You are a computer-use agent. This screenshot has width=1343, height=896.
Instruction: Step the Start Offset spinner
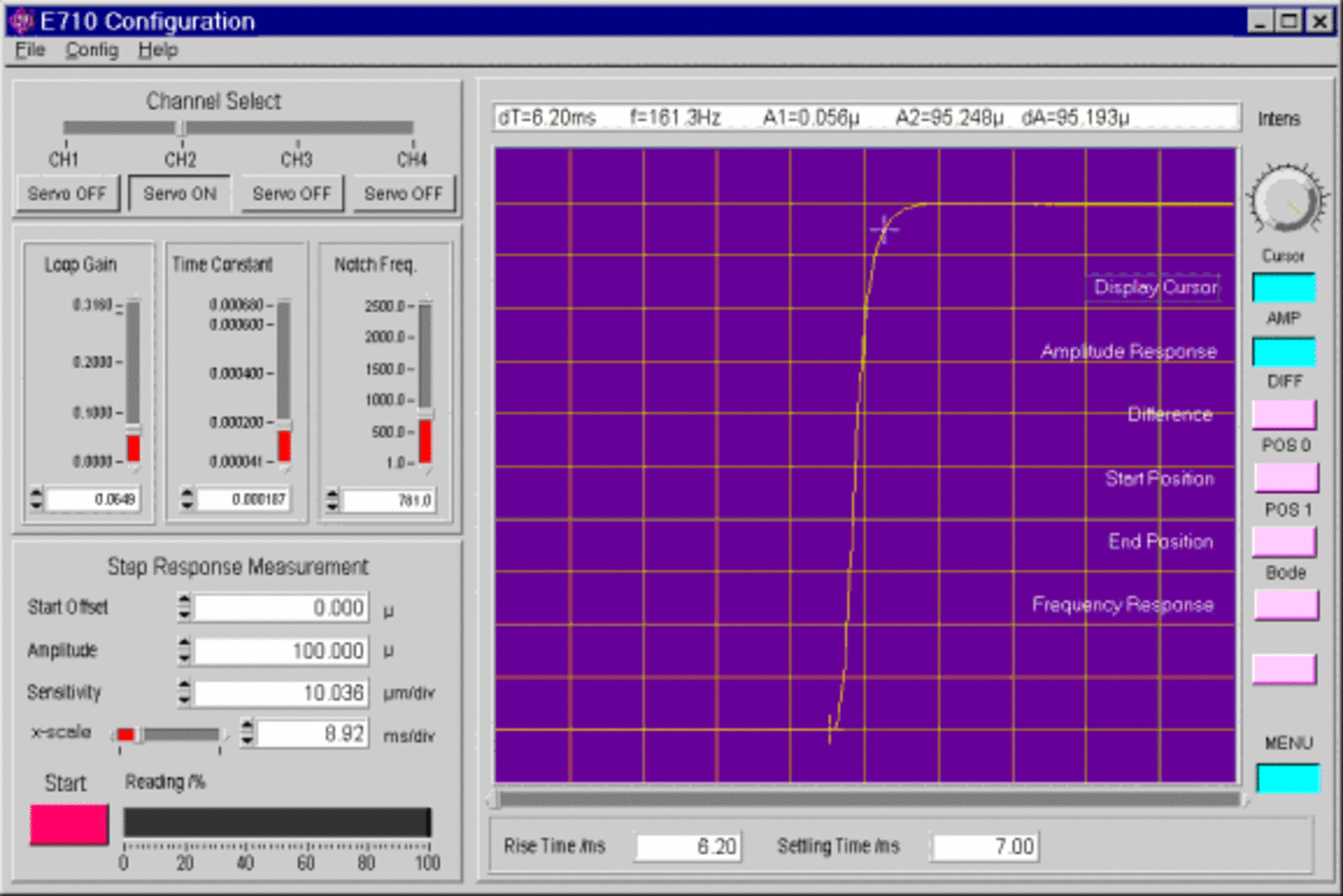(185, 607)
